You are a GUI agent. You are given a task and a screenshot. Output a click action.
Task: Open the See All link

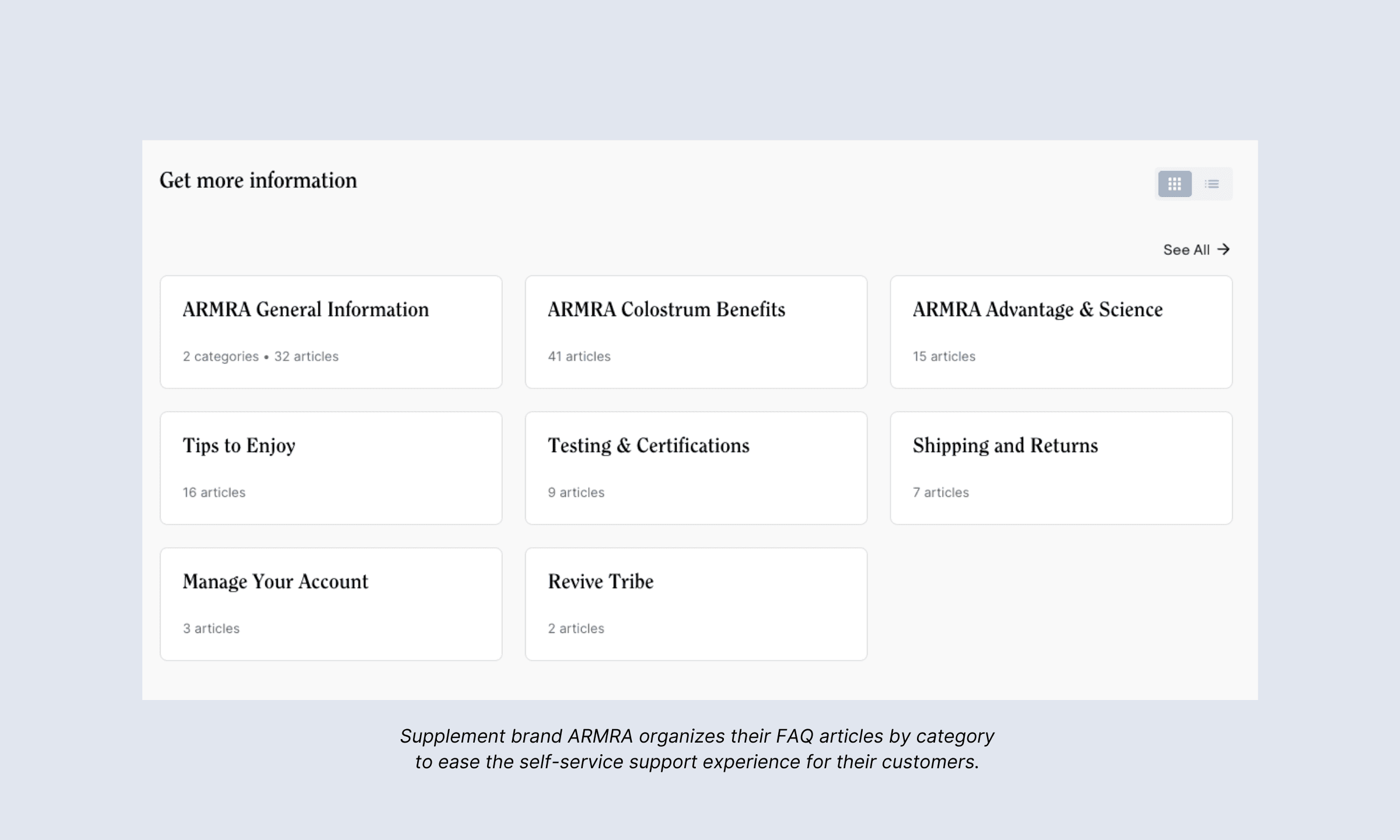(1186, 250)
